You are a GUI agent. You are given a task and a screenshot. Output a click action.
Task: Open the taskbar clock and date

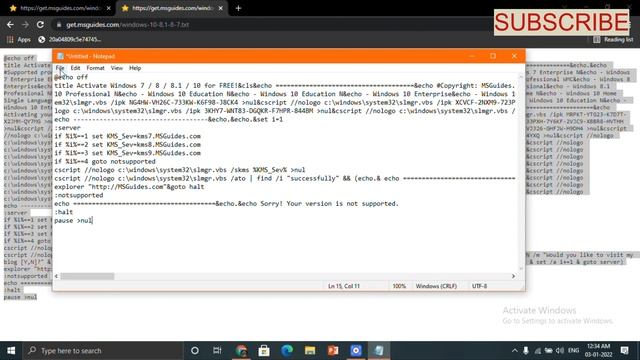598,351
